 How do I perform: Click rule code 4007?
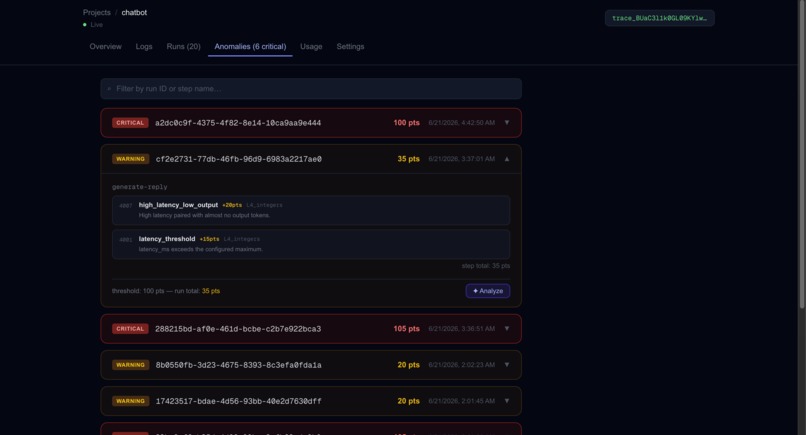[x=125, y=206]
